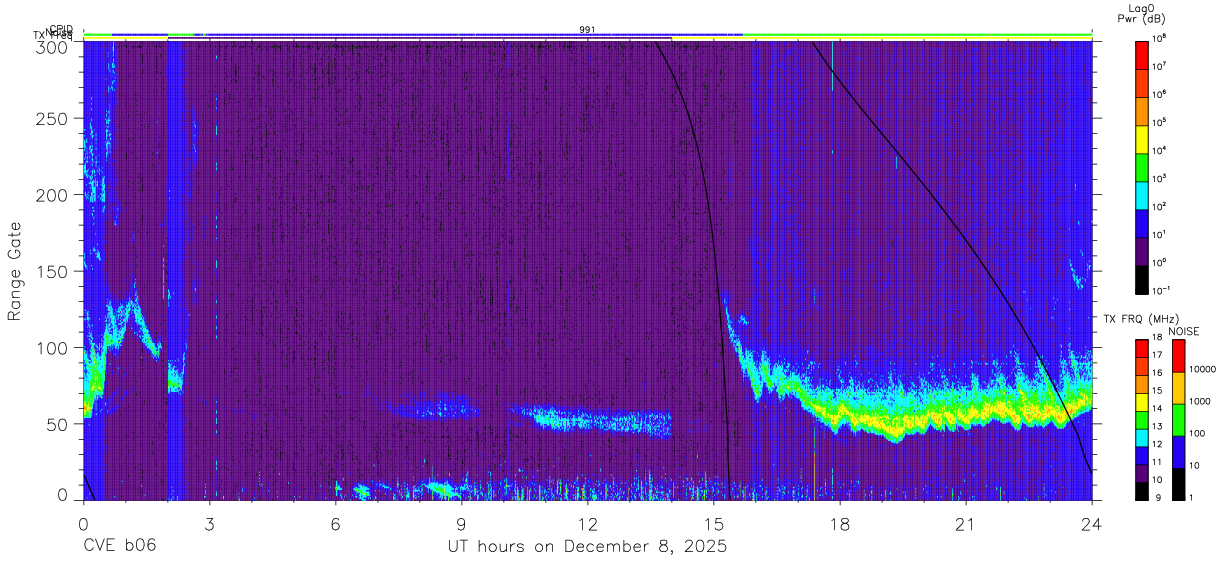Image resolution: width=1228 pixels, height=567 pixels.
Task: Click the x-axis tick label '15'
Action: 714,523
